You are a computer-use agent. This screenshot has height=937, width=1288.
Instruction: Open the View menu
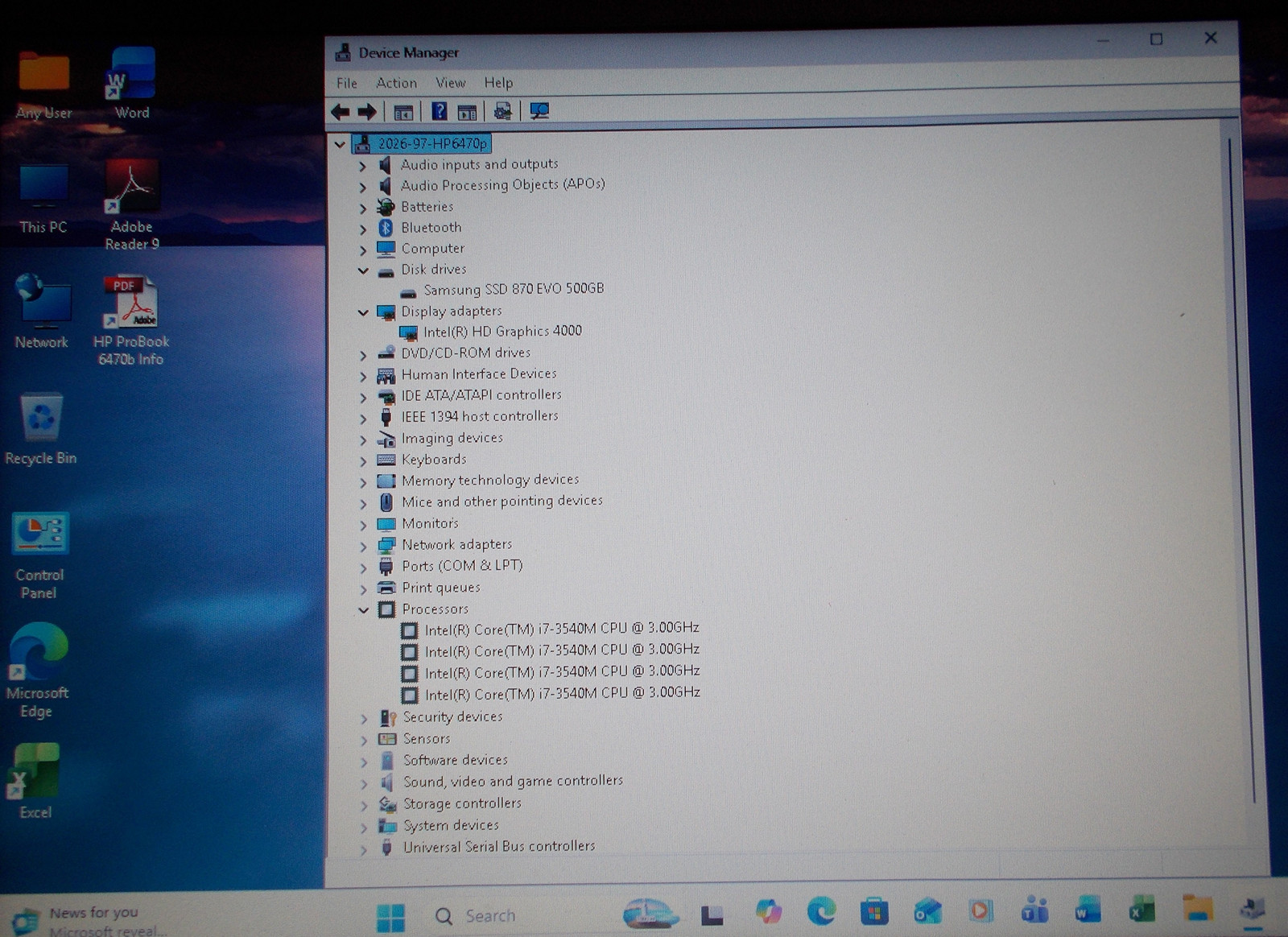(451, 83)
